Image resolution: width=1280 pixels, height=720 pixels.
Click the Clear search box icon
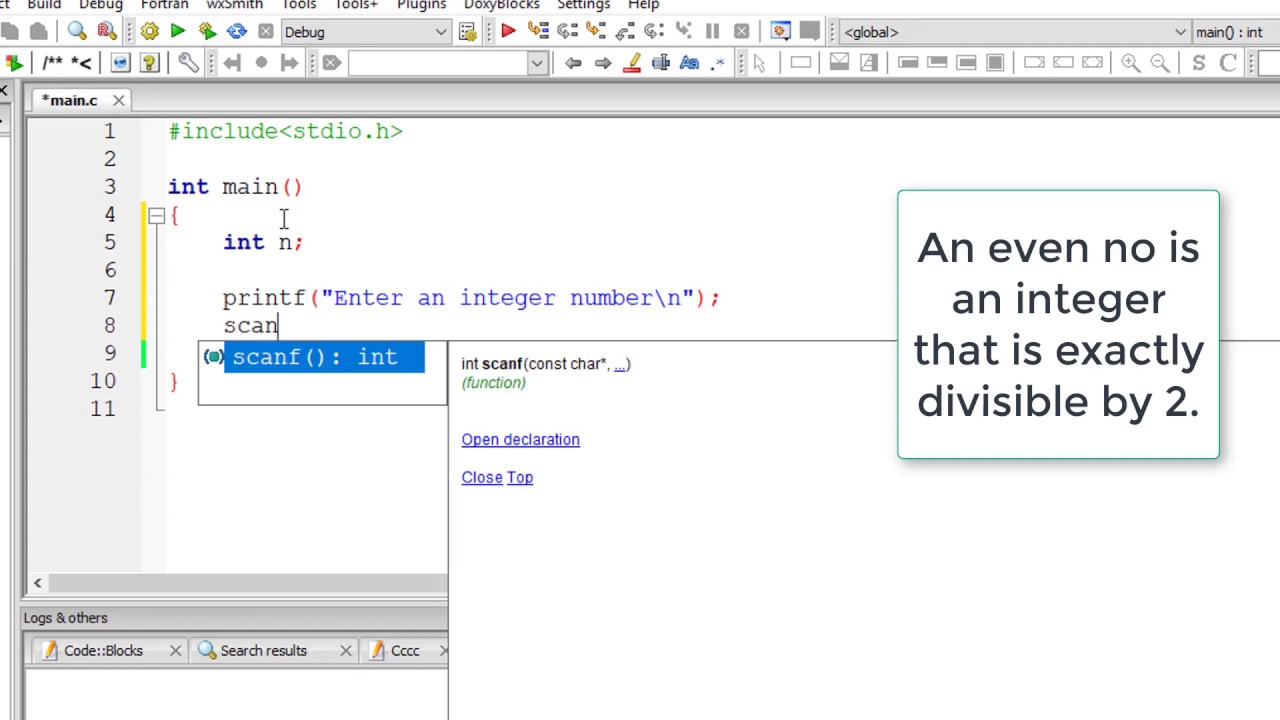pyautogui.click(x=331, y=63)
